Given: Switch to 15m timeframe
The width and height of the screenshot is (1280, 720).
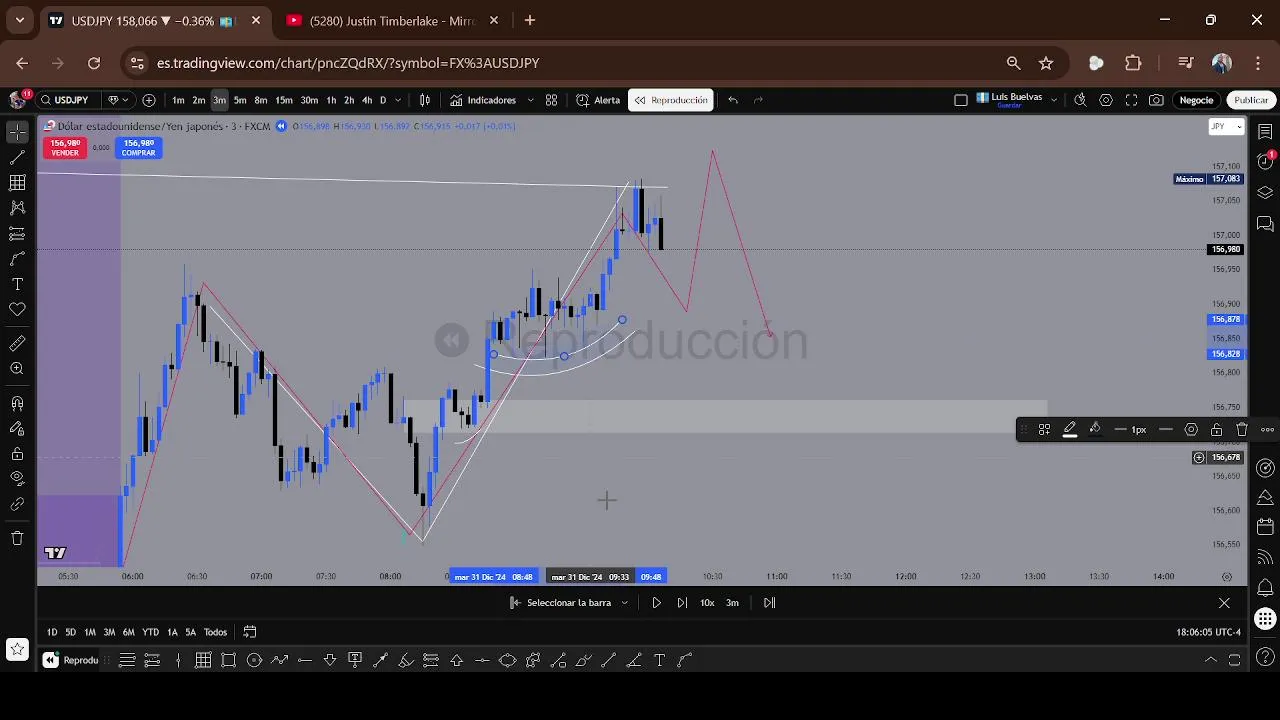Looking at the screenshot, I should click(x=284, y=100).
